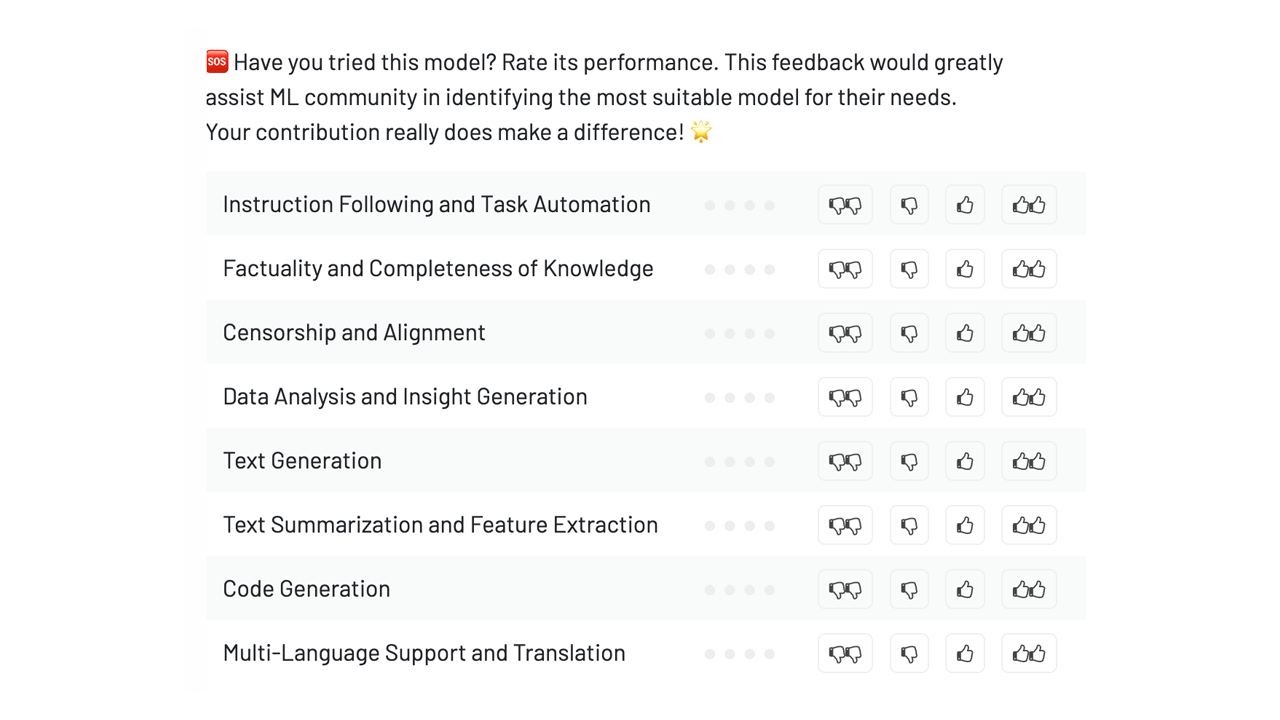Image resolution: width=1280 pixels, height=720 pixels.
Task: Give thumbs down for Factuality and Completeness of Knowledge
Action: [x=909, y=268]
